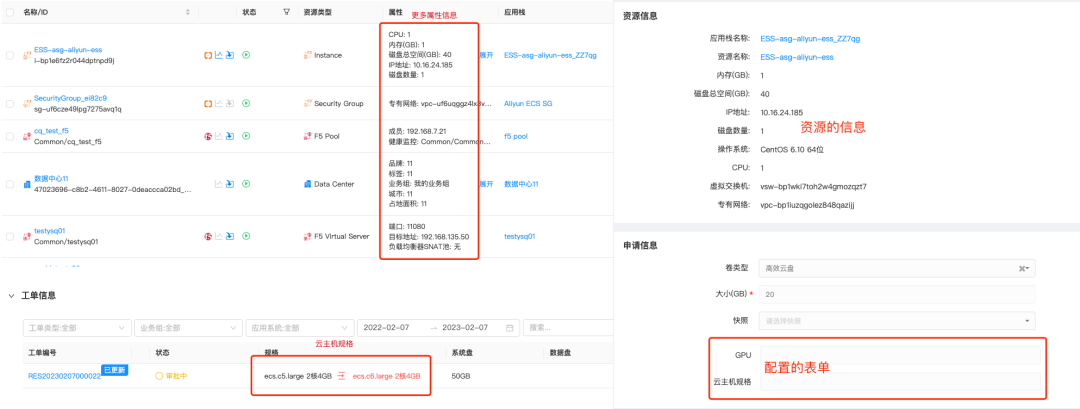Expand attributes with 展开 in 数据中心11 row
This screenshot has height=409, width=1080.
486,184
